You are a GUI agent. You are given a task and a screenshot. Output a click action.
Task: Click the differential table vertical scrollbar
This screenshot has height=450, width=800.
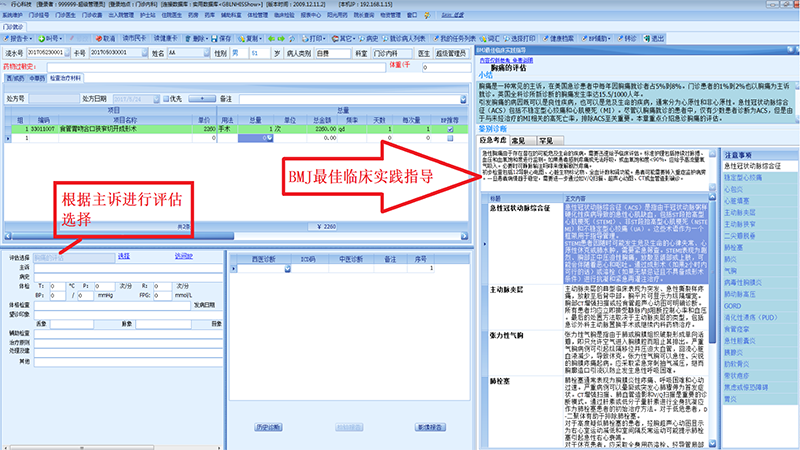pos(712,320)
